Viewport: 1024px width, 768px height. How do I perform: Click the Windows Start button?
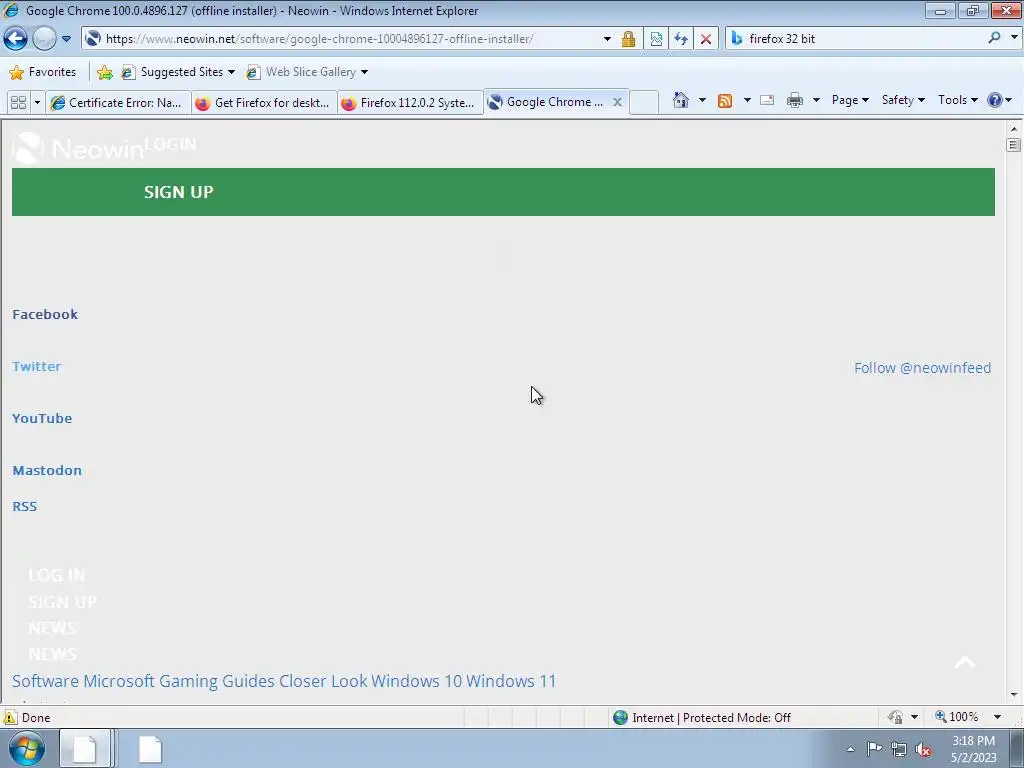point(26,748)
